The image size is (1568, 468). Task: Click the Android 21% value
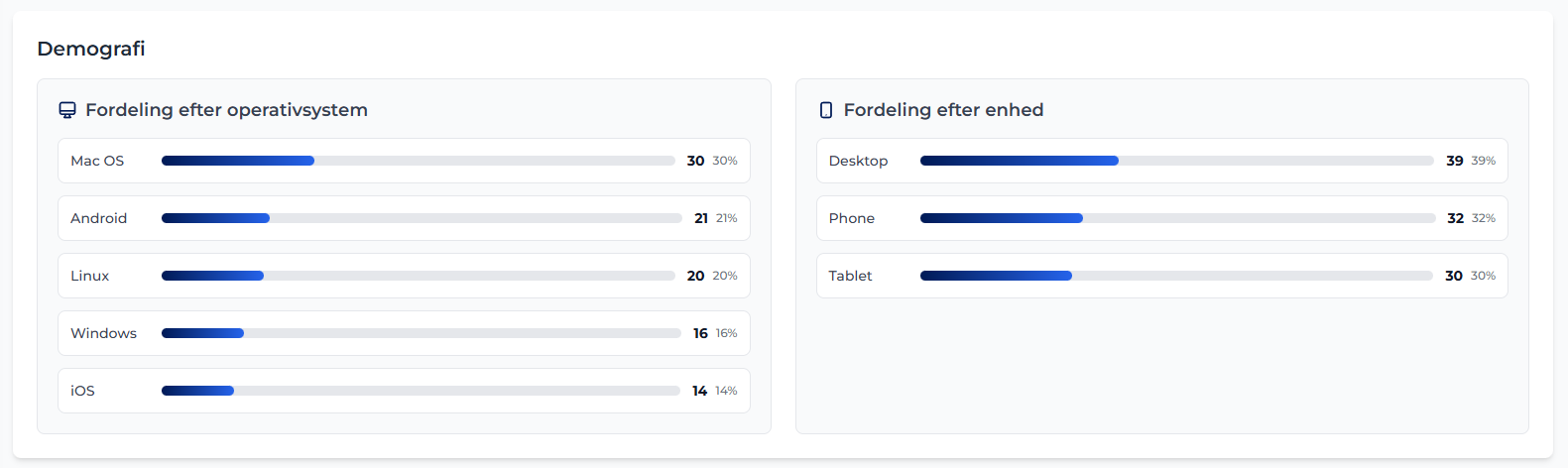pyautogui.click(x=726, y=218)
